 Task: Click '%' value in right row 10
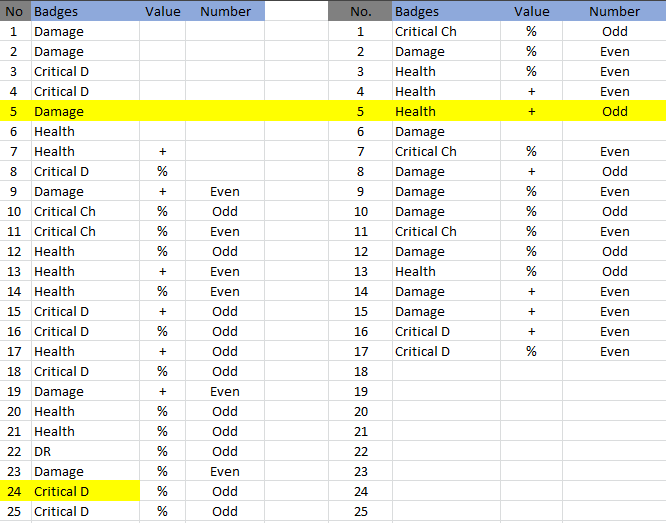click(x=531, y=211)
